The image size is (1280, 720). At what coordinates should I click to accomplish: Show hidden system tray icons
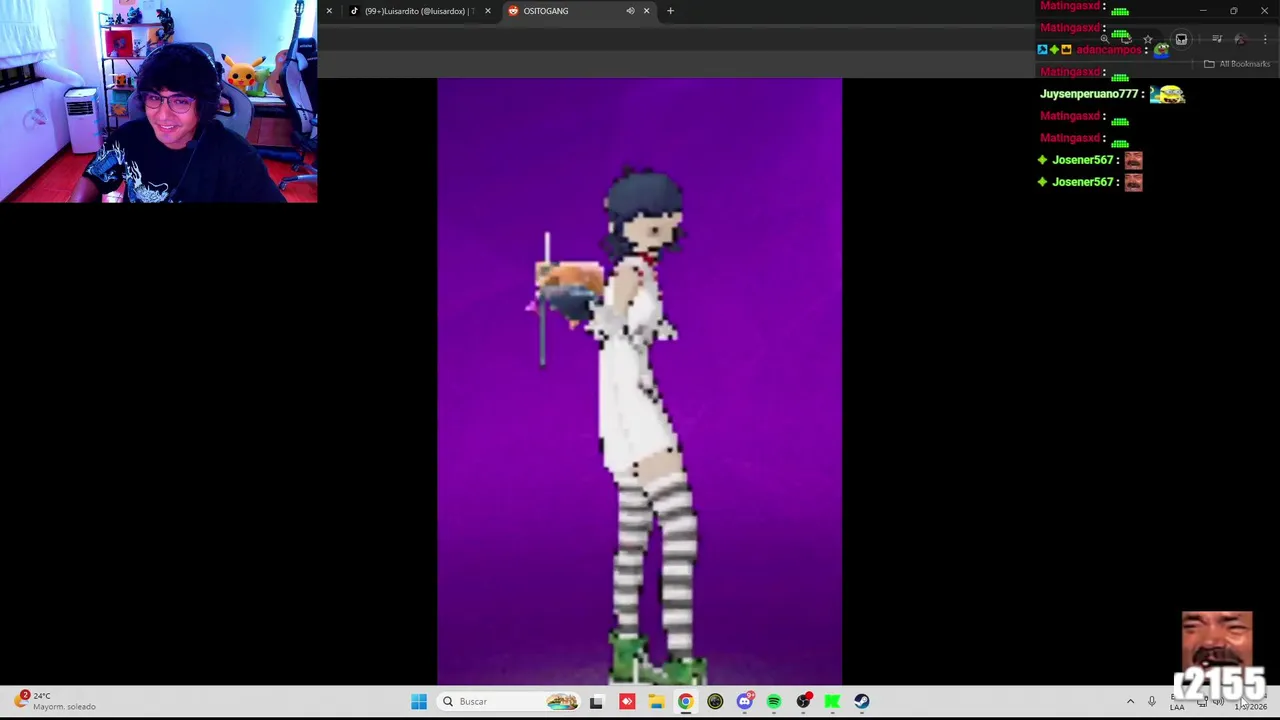(1130, 702)
